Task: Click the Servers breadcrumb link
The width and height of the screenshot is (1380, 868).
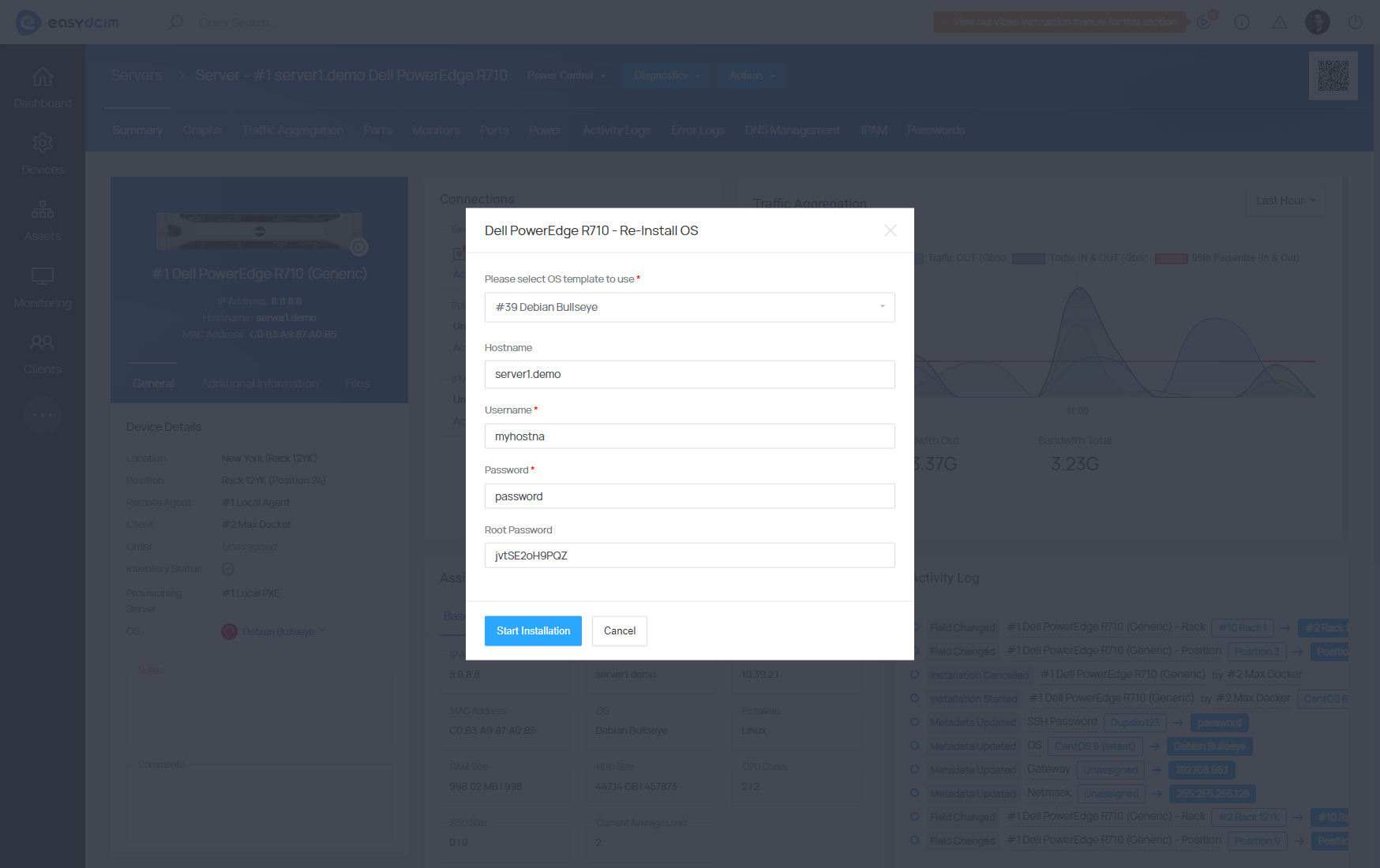Action: 137,76
